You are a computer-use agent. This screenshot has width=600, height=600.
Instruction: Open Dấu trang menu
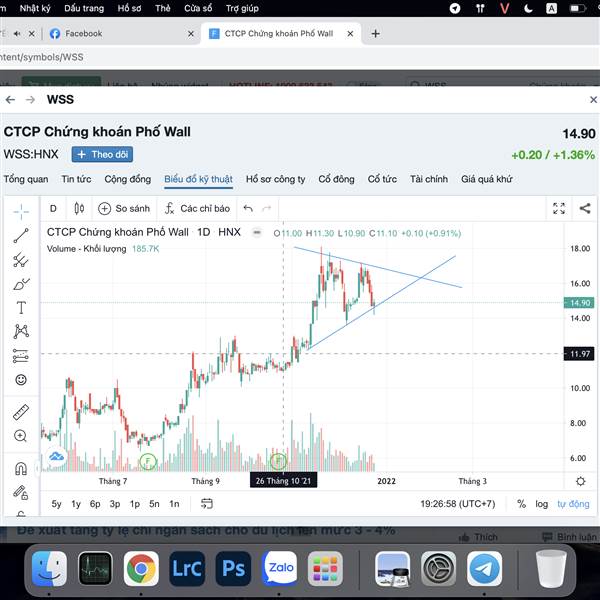click(x=84, y=8)
